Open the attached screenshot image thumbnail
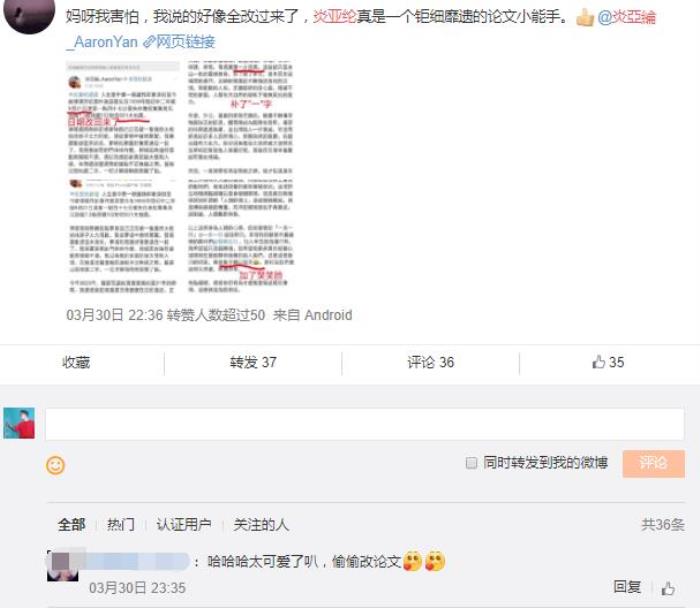 pos(180,177)
